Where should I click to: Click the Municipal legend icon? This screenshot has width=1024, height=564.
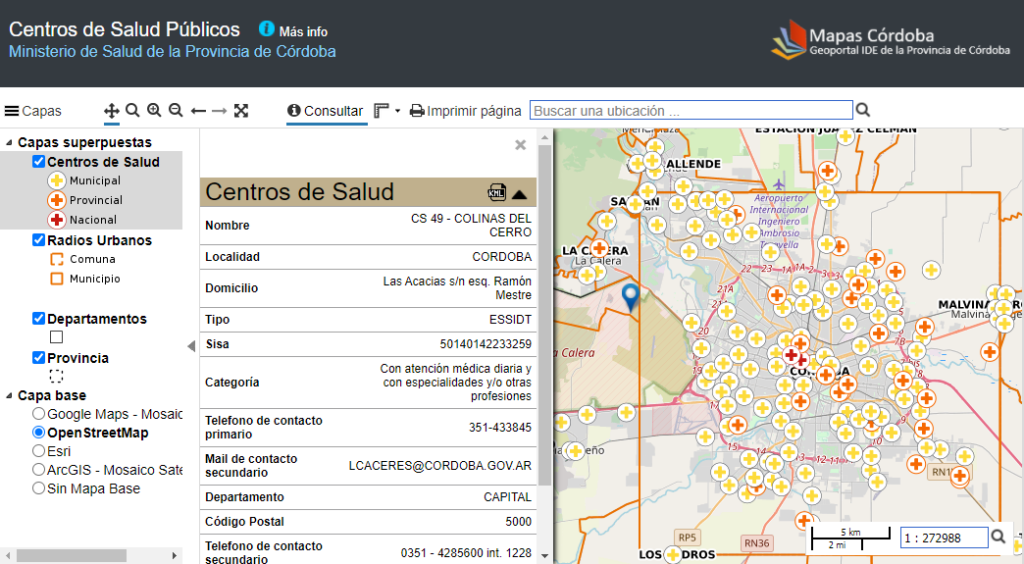pos(57,180)
